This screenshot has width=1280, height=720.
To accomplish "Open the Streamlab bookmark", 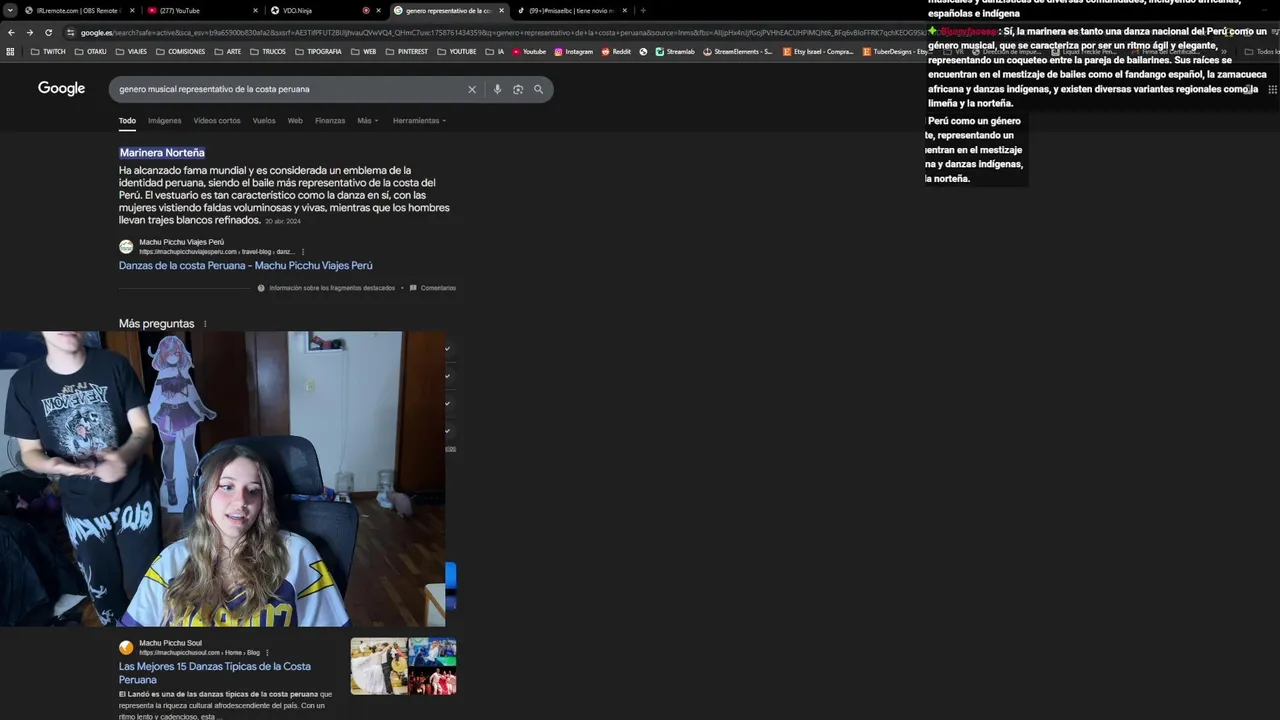I will click(x=674, y=51).
